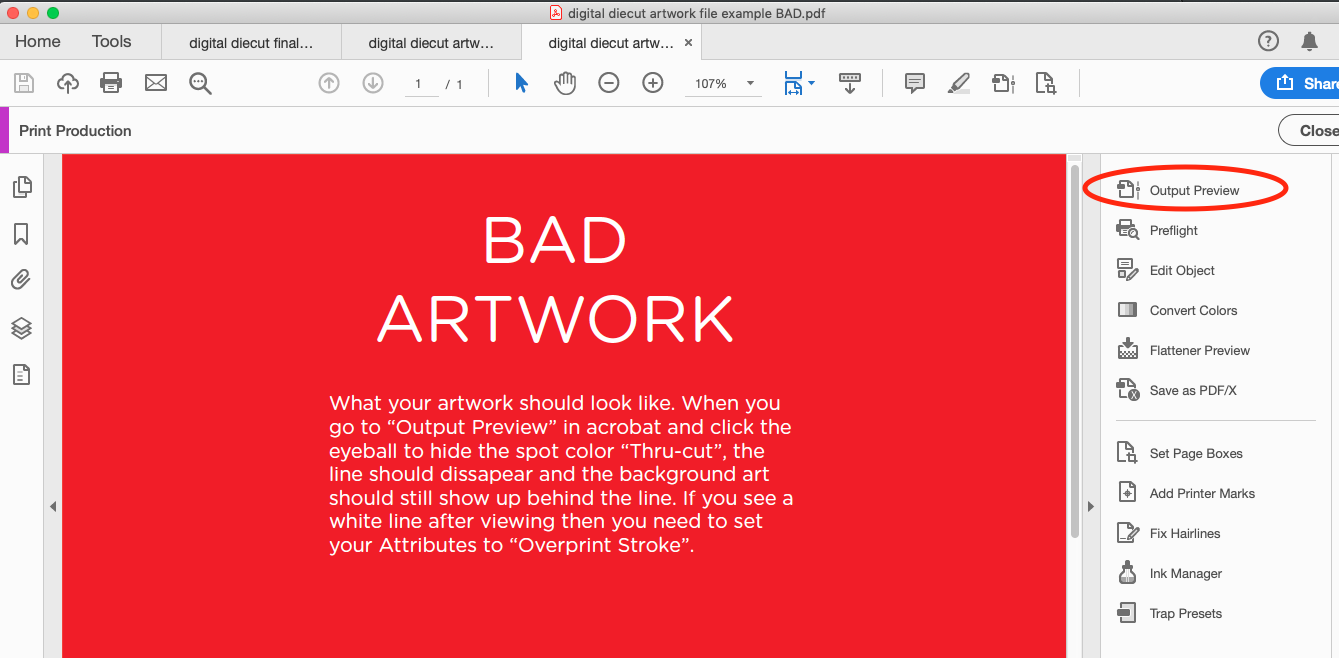The width and height of the screenshot is (1339, 658).
Task: Click the fit page width icon
Action: pyautogui.click(x=793, y=84)
